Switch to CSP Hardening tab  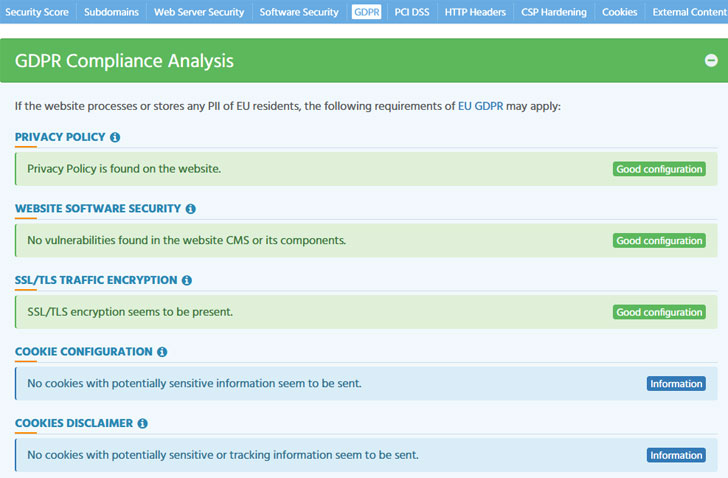point(554,12)
